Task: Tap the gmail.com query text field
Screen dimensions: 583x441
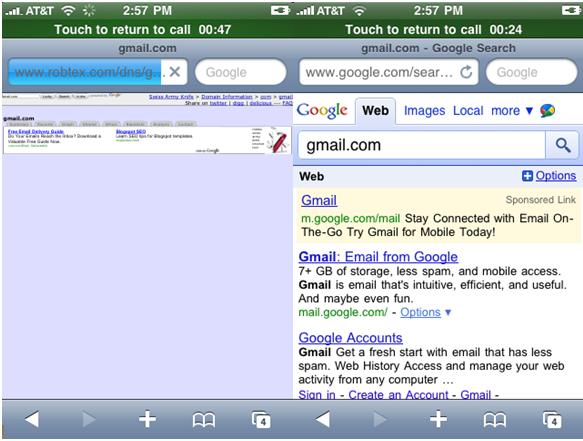Action: click(x=422, y=145)
